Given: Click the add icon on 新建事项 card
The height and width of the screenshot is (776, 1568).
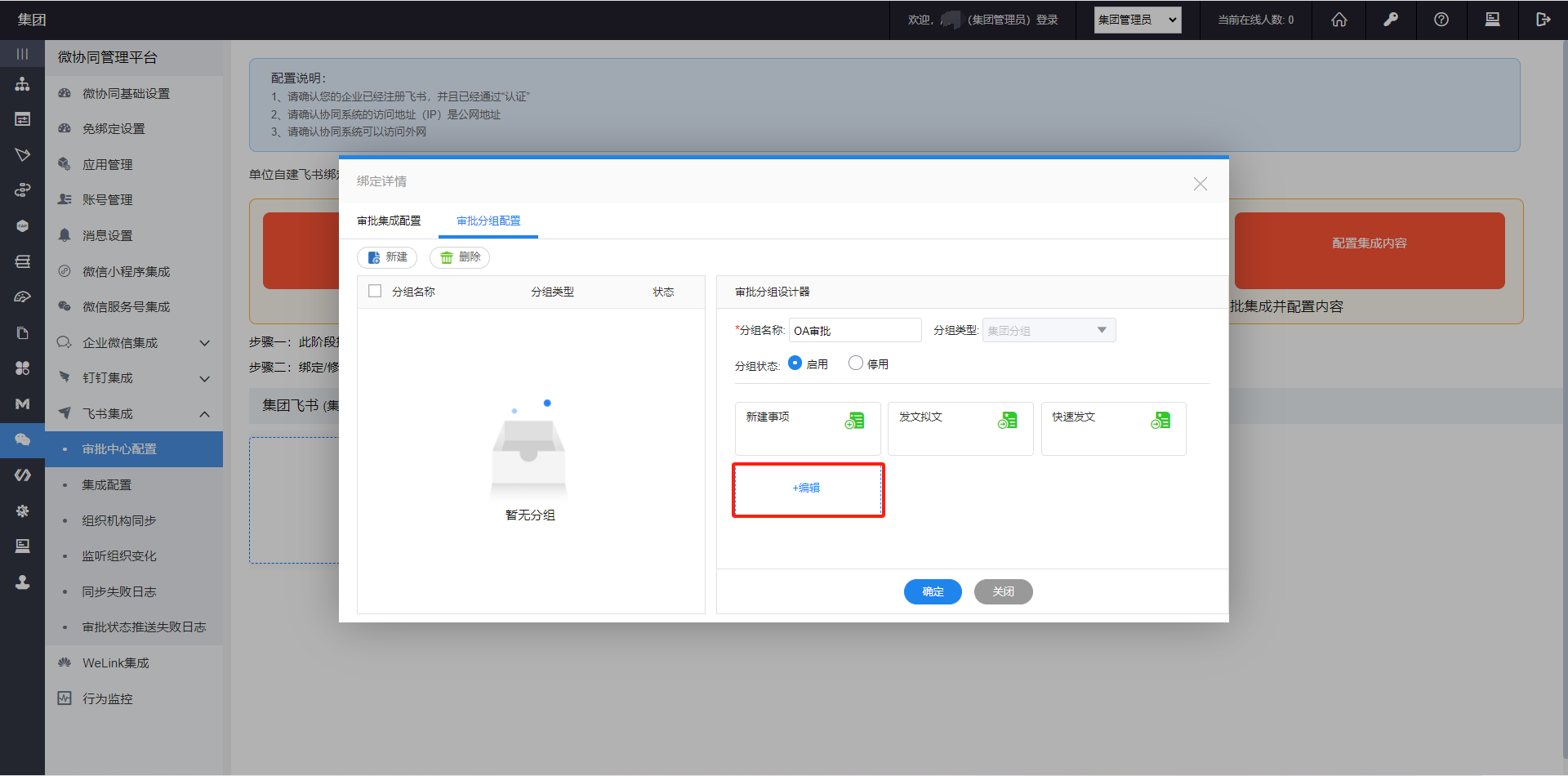Looking at the screenshot, I should click(854, 421).
